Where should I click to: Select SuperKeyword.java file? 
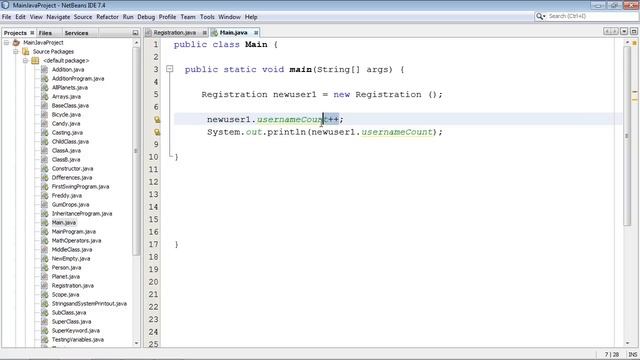[76, 330]
